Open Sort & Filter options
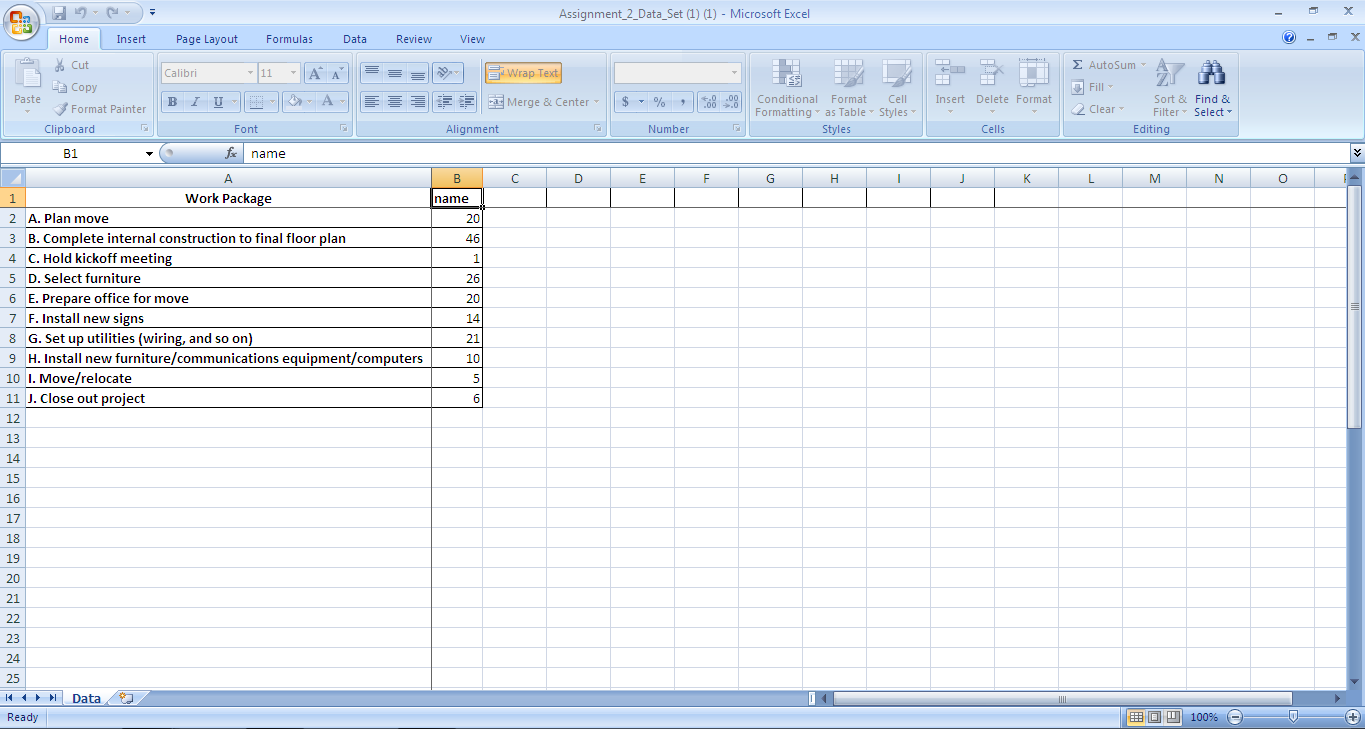 tap(1169, 88)
